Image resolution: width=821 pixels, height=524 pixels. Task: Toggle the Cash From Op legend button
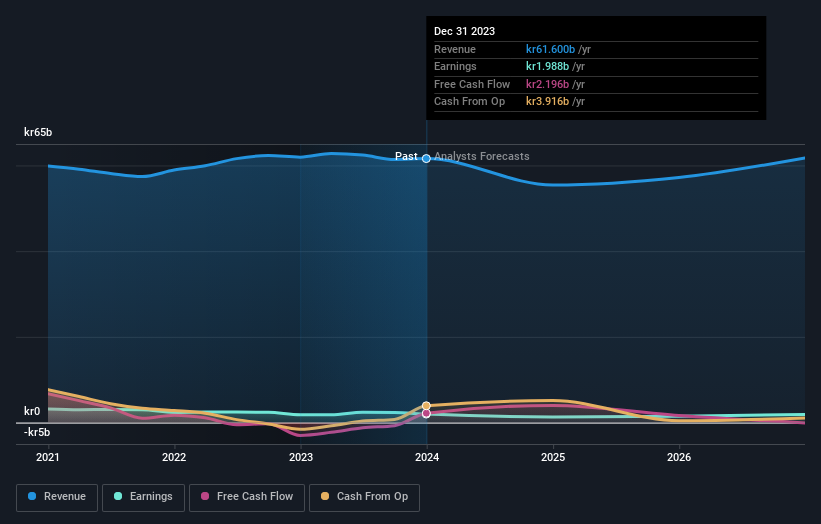[x=364, y=497]
